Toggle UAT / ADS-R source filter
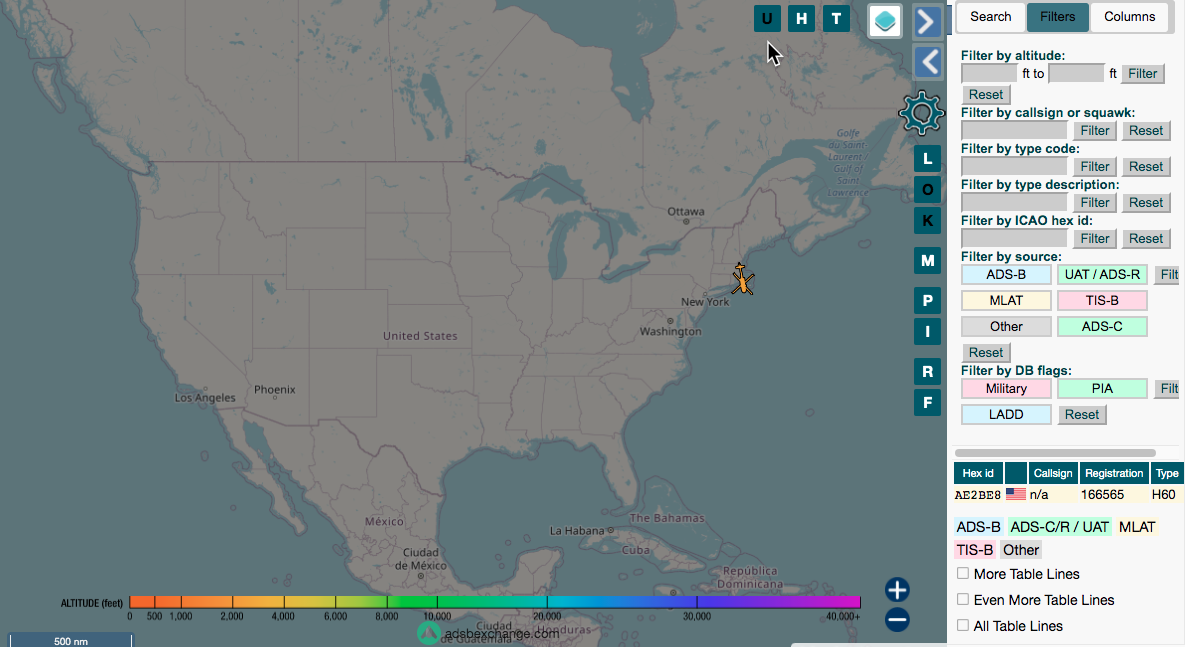The image size is (1185, 647). [1102, 274]
